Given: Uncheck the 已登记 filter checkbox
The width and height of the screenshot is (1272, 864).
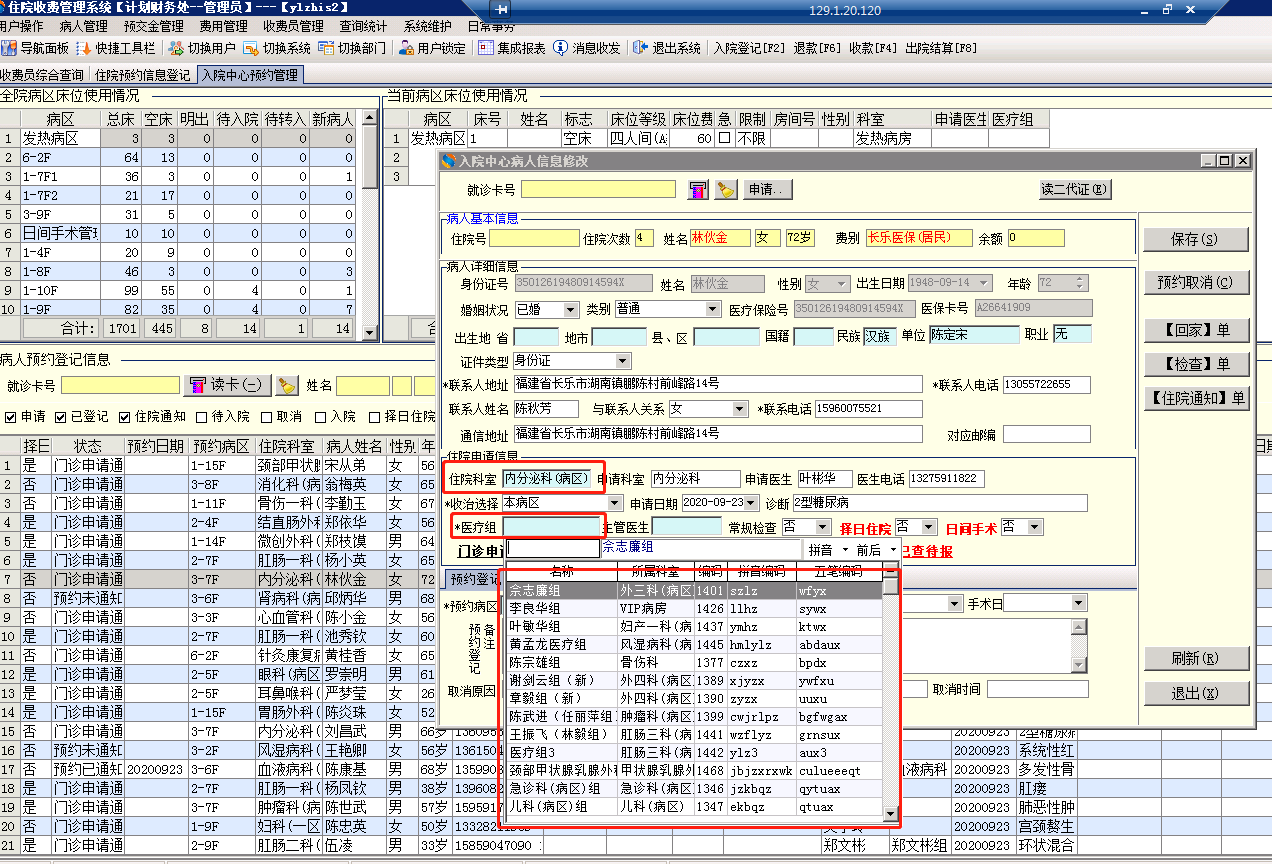Looking at the screenshot, I should click(x=60, y=417).
